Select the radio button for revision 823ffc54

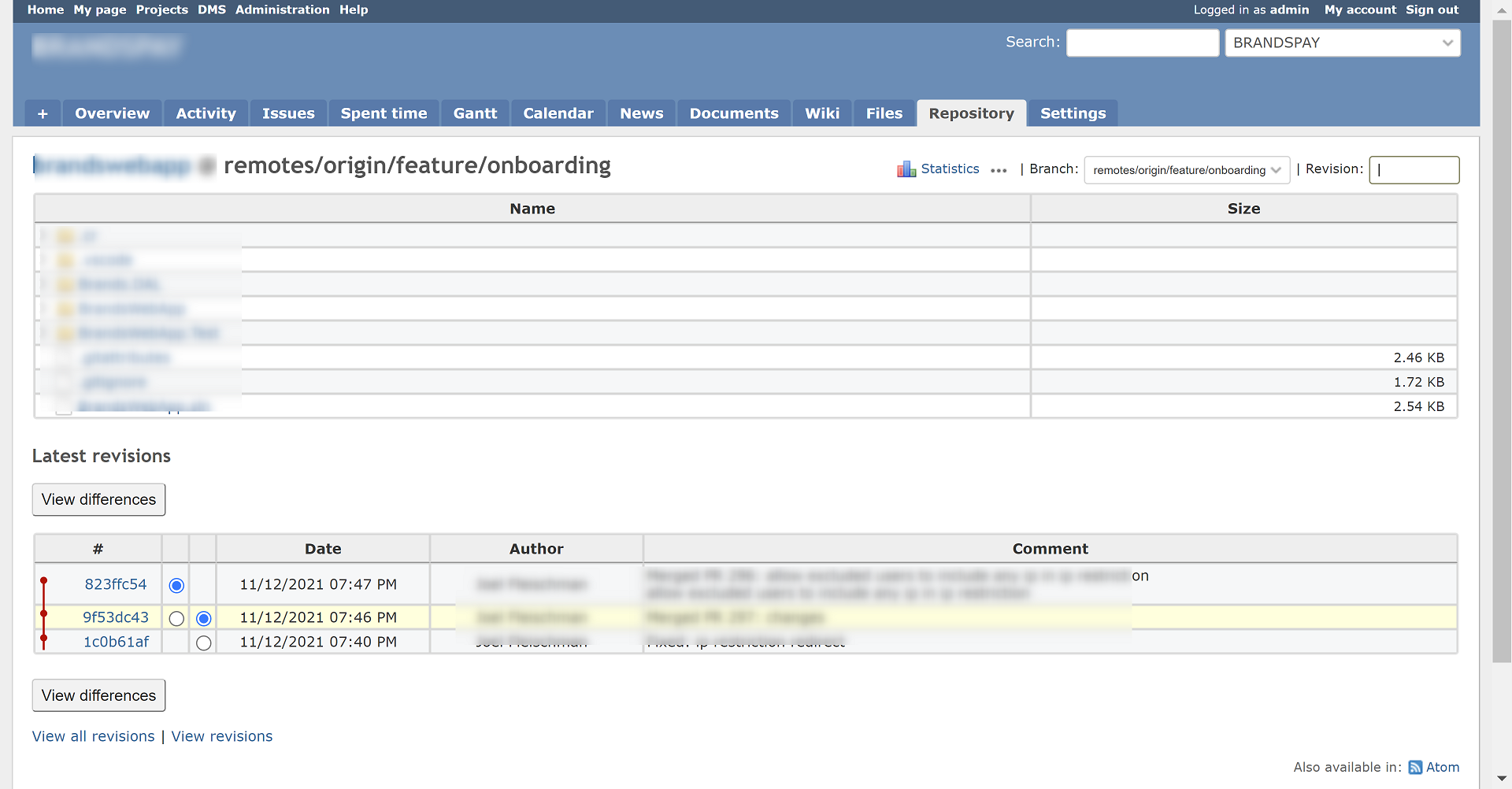(176, 584)
